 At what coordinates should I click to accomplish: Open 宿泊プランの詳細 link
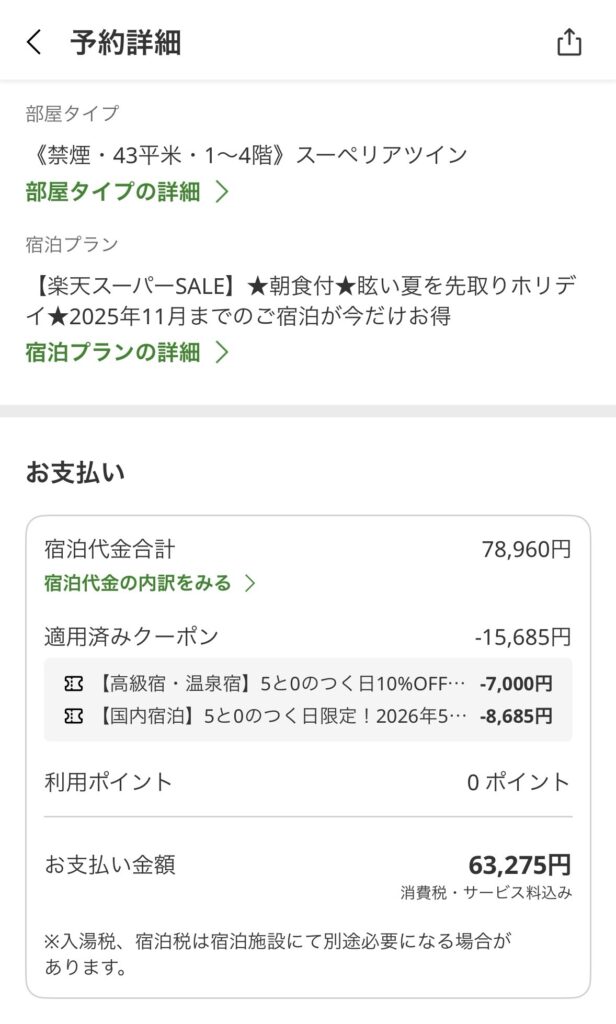[x=113, y=352]
